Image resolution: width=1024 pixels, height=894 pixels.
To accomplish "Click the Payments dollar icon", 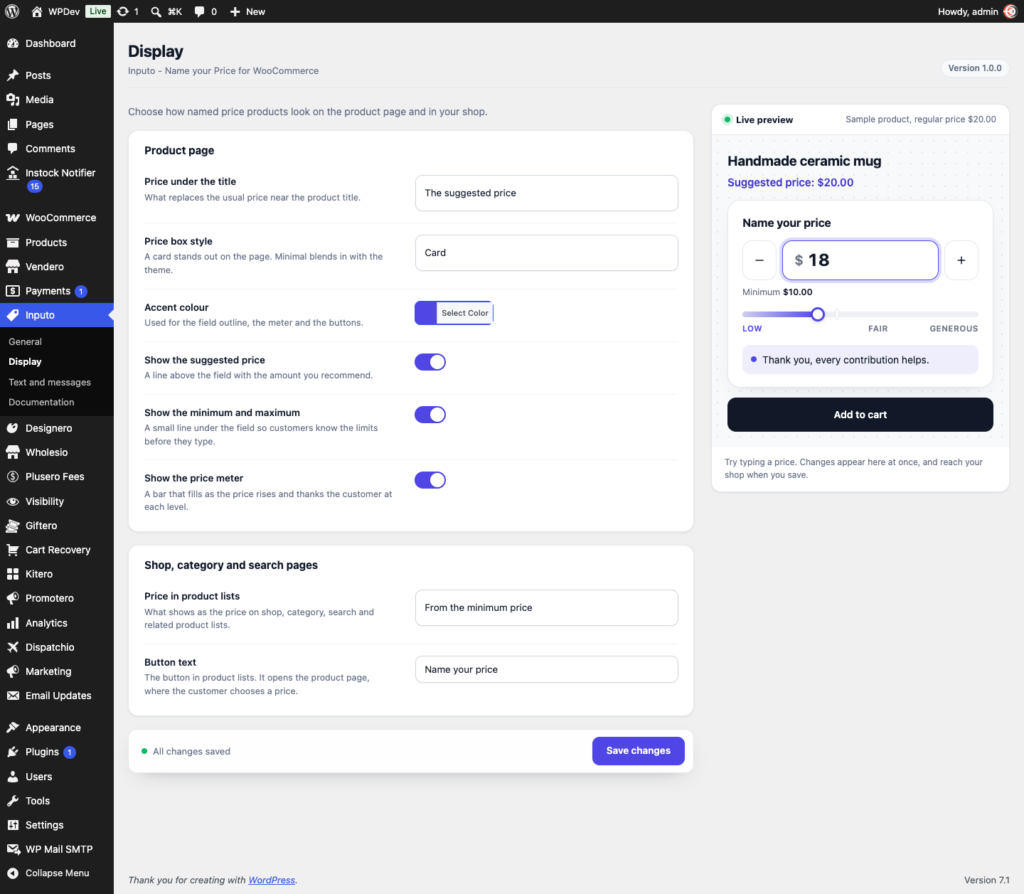I will pos(12,291).
